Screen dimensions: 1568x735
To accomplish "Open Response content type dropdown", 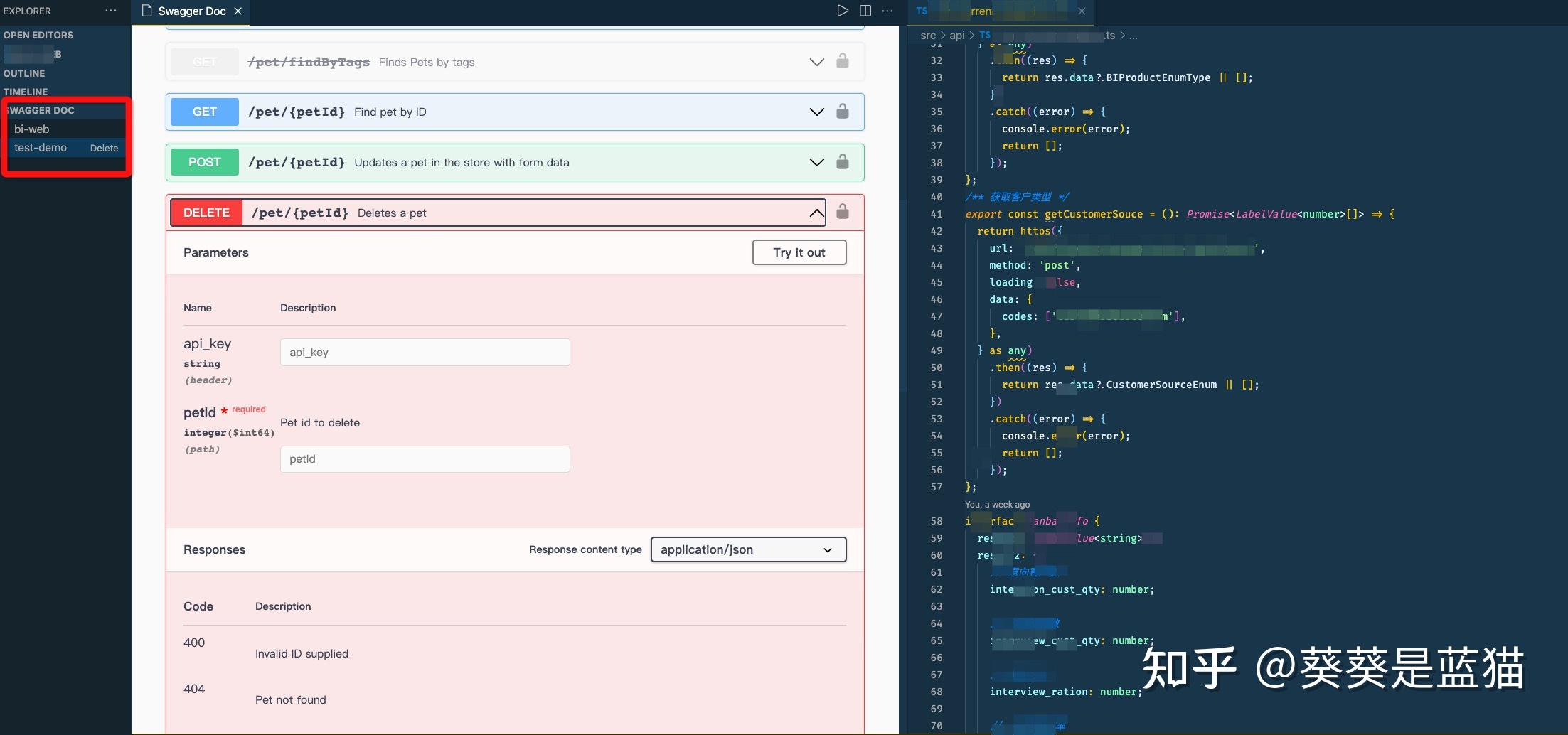I will click(748, 549).
